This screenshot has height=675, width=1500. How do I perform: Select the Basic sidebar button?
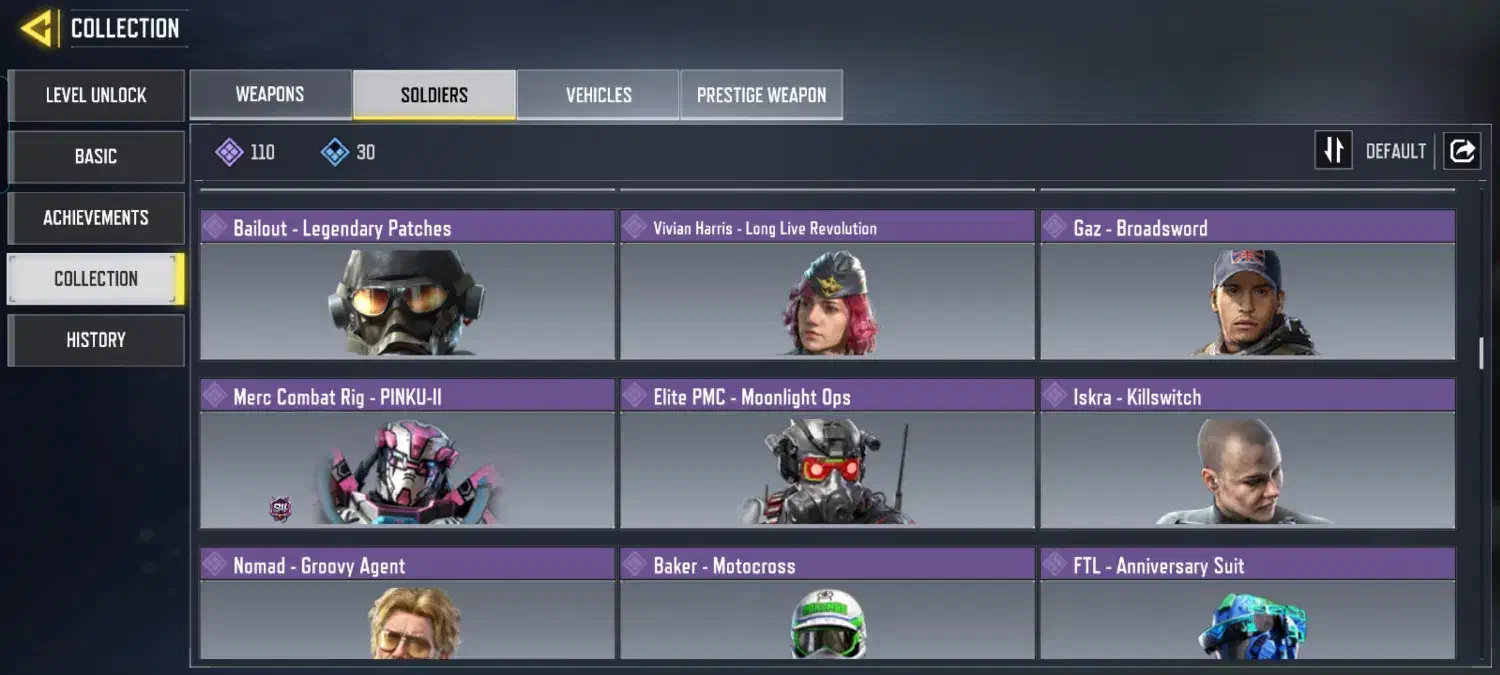tap(96, 157)
